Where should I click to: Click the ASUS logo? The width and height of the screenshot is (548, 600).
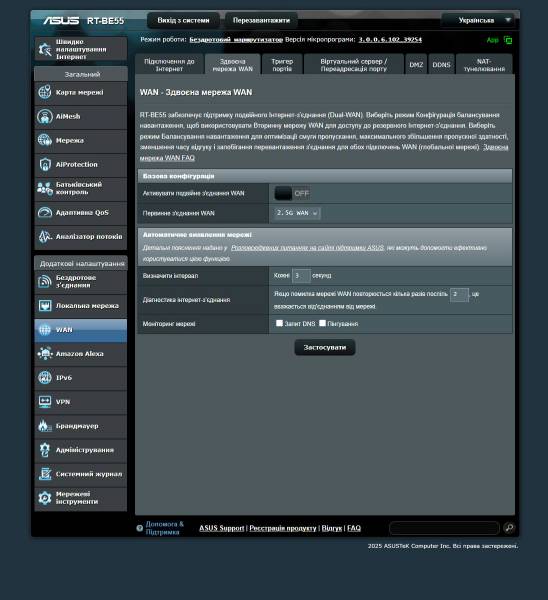pos(61,20)
